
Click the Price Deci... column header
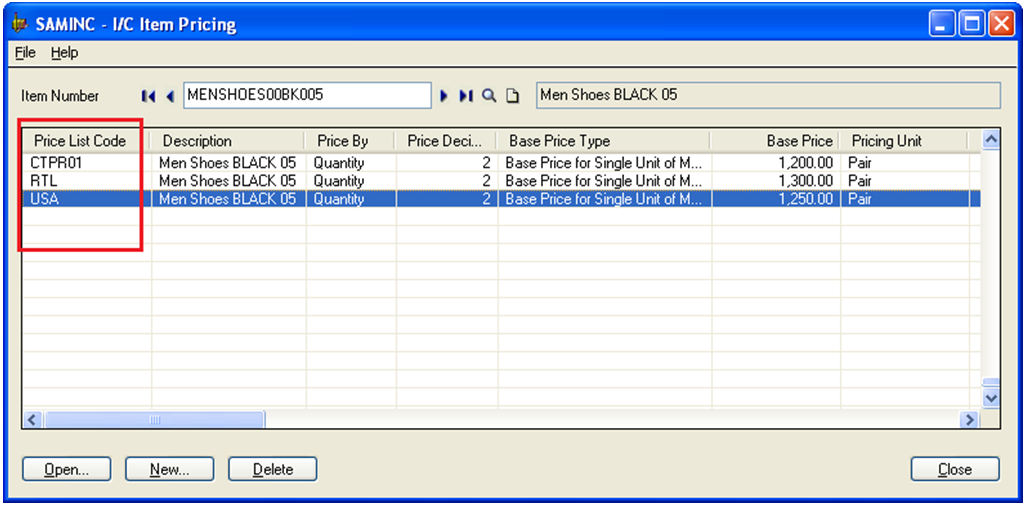446,141
